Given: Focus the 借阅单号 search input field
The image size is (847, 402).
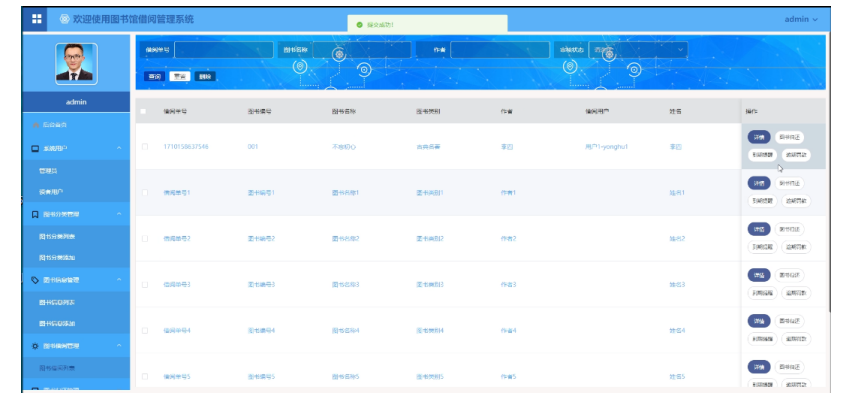Looking at the screenshot, I should (224, 50).
